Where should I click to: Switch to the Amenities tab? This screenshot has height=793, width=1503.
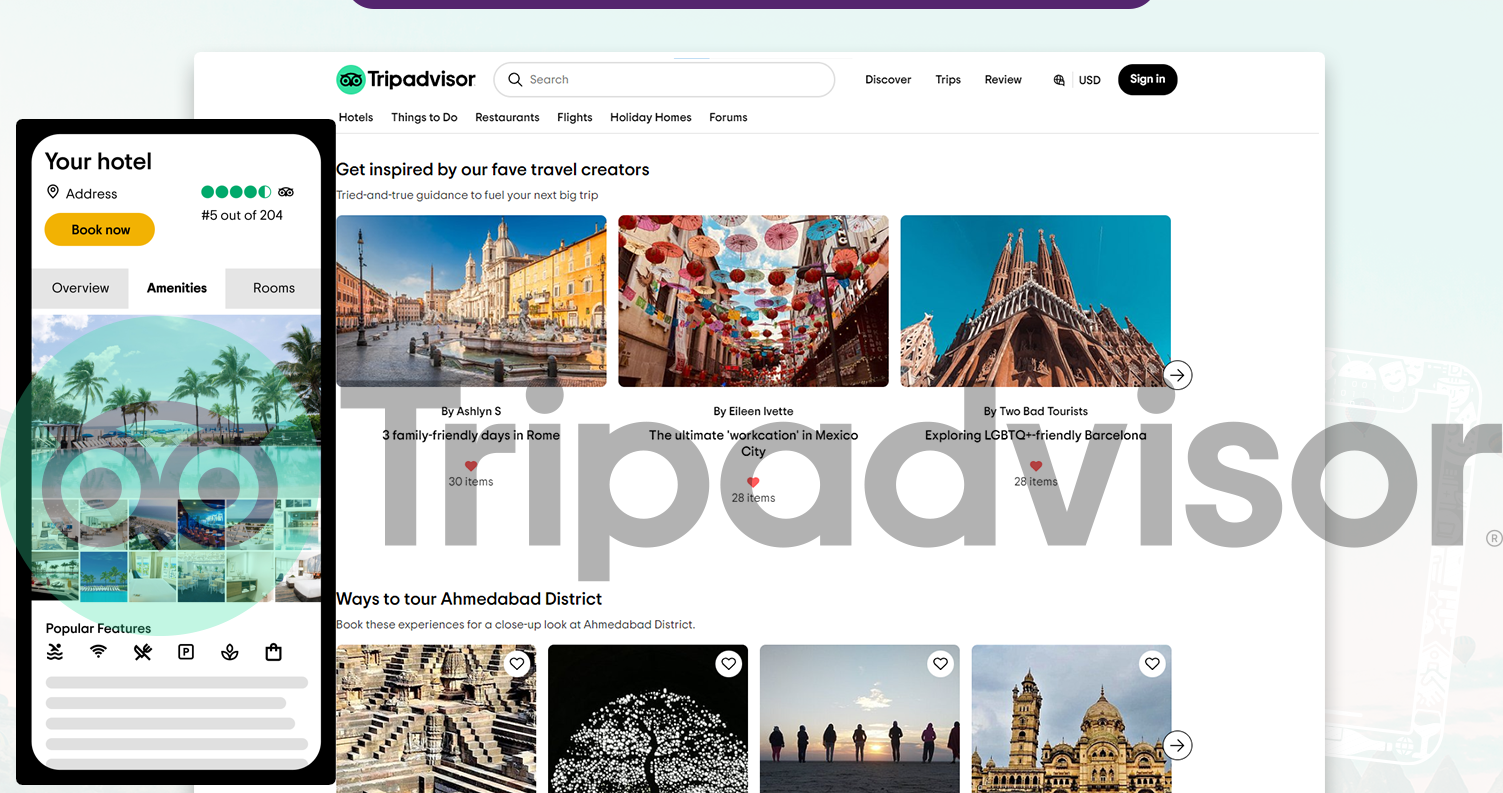coord(176,288)
